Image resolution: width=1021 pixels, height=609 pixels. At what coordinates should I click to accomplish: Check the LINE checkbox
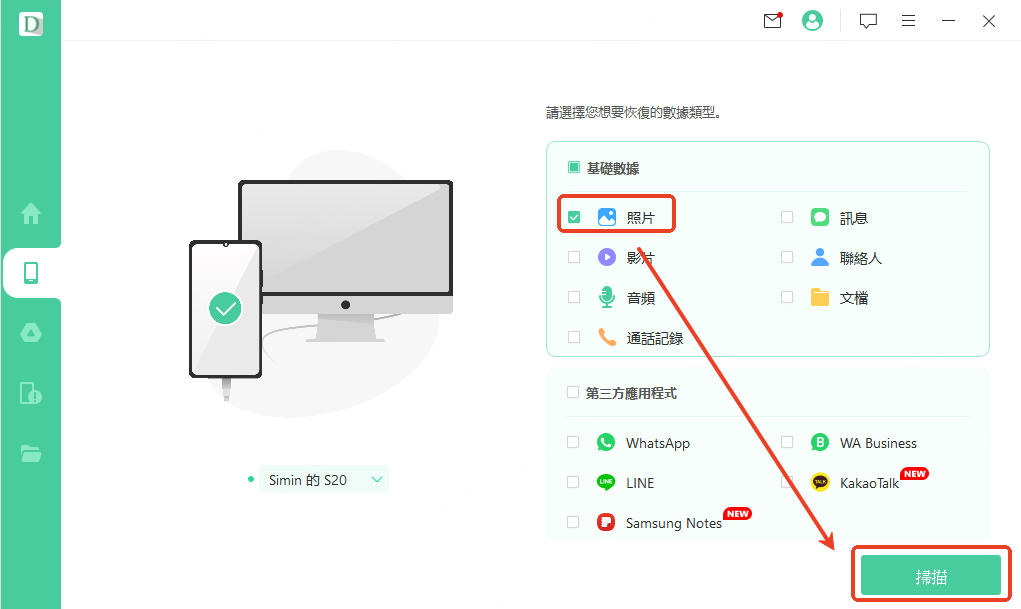pyautogui.click(x=573, y=482)
